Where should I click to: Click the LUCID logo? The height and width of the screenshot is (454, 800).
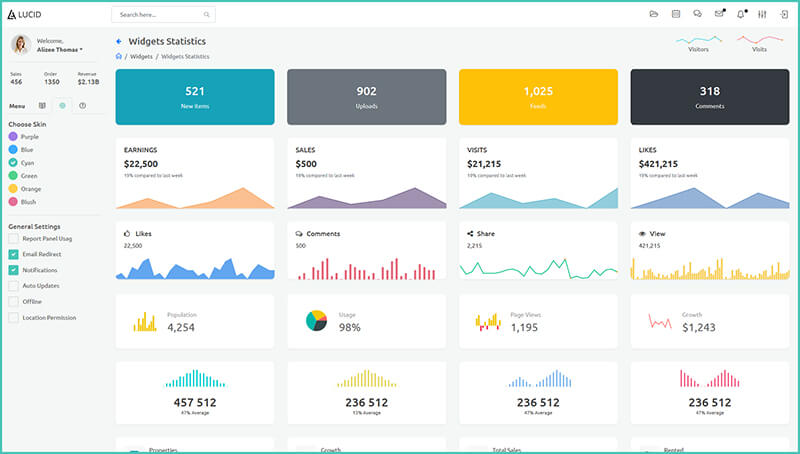pos(27,14)
